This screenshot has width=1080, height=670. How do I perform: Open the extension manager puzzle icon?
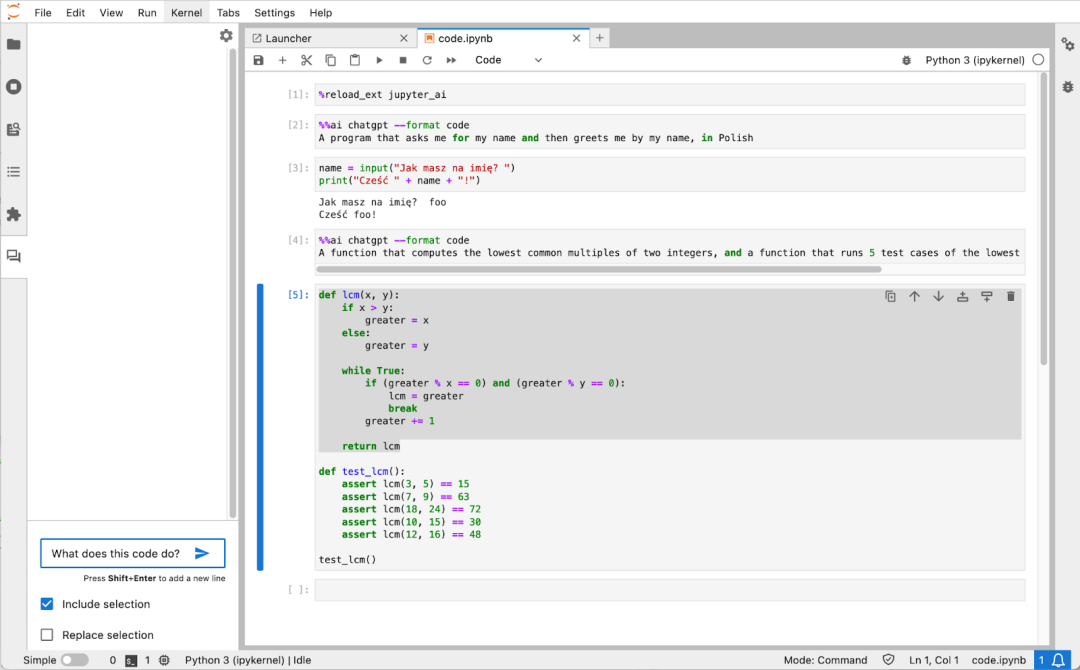click(x=14, y=214)
